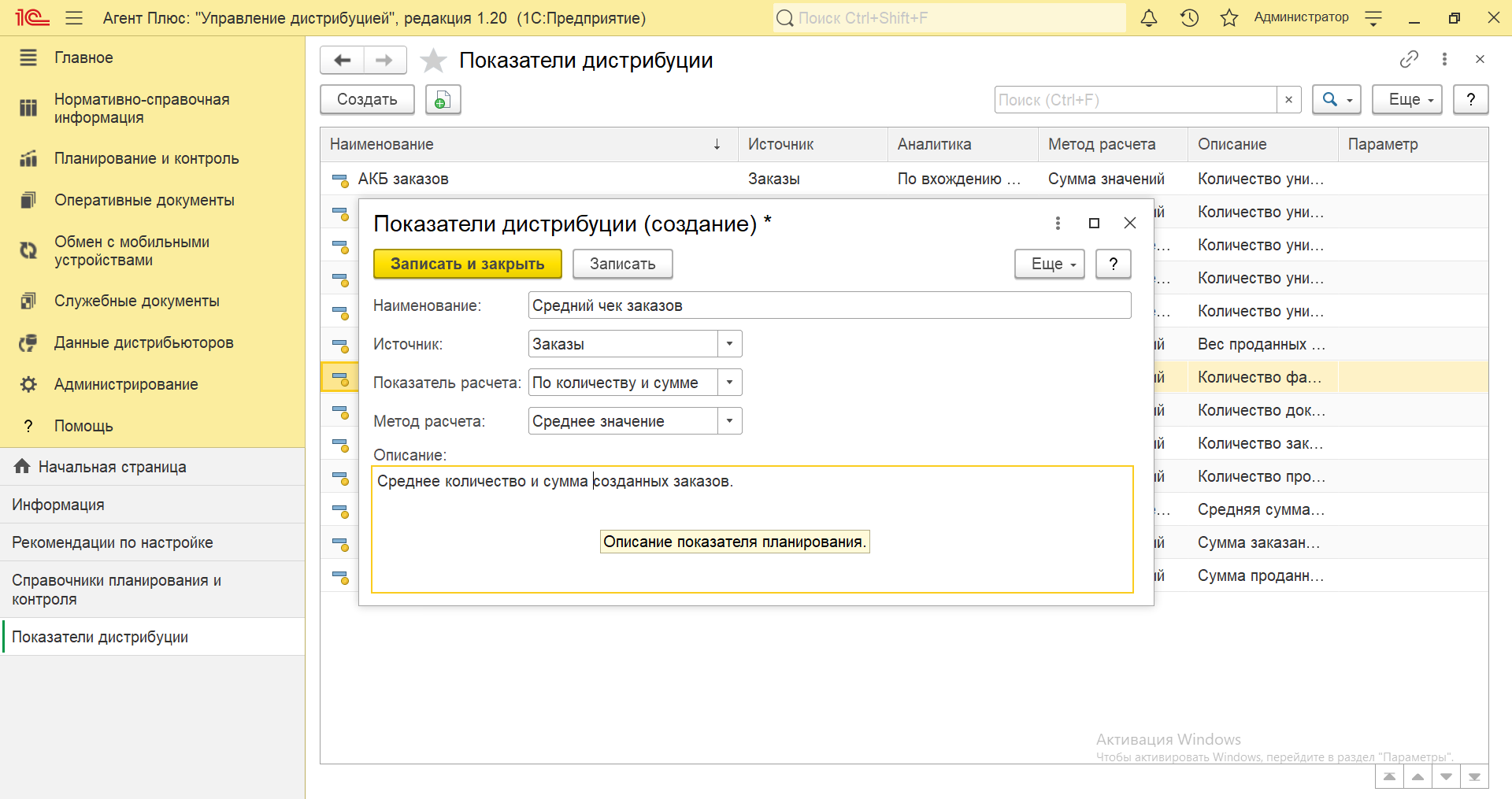Sort by the Источник column header
The width and height of the screenshot is (1512, 799).
(x=813, y=144)
